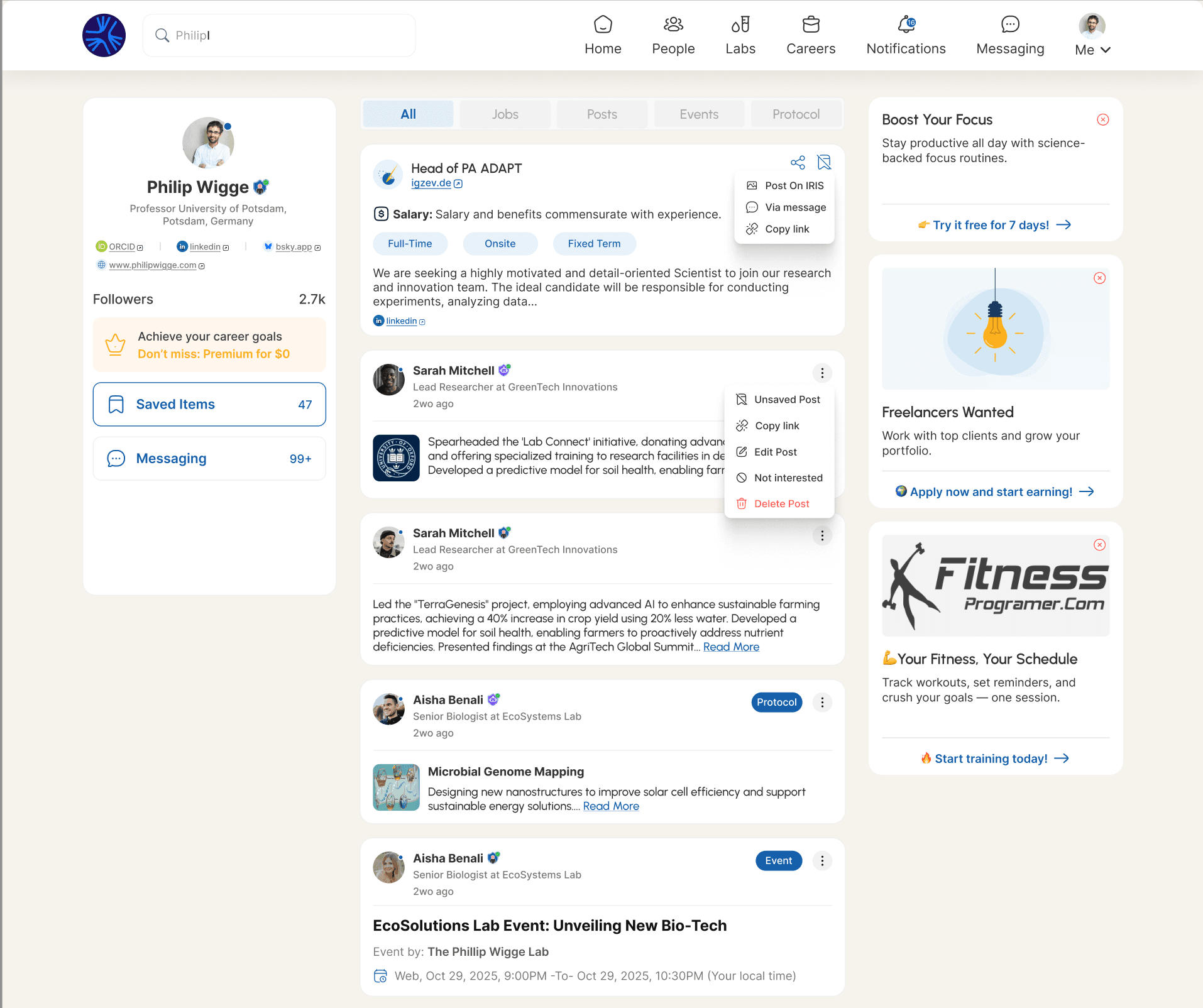Dismiss the Boost Your Focus ad
The height and width of the screenshot is (1008, 1203).
point(1103,119)
